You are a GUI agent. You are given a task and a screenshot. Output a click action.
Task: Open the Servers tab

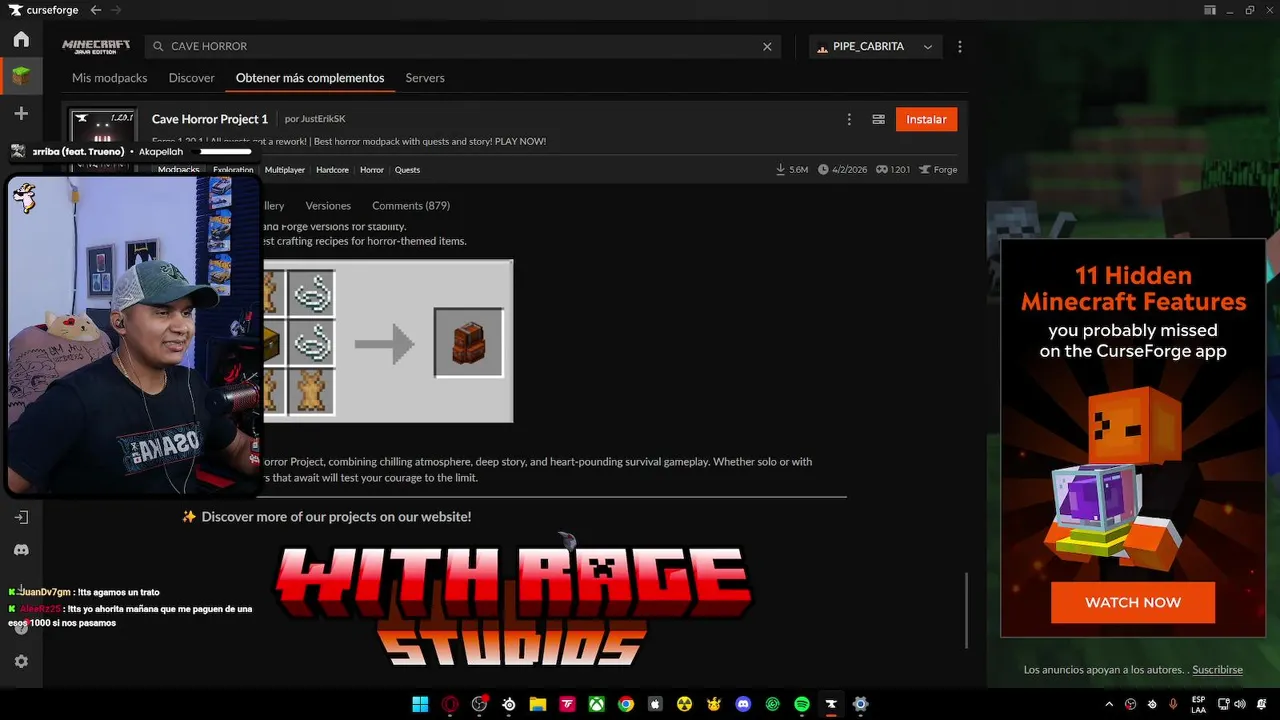425,78
